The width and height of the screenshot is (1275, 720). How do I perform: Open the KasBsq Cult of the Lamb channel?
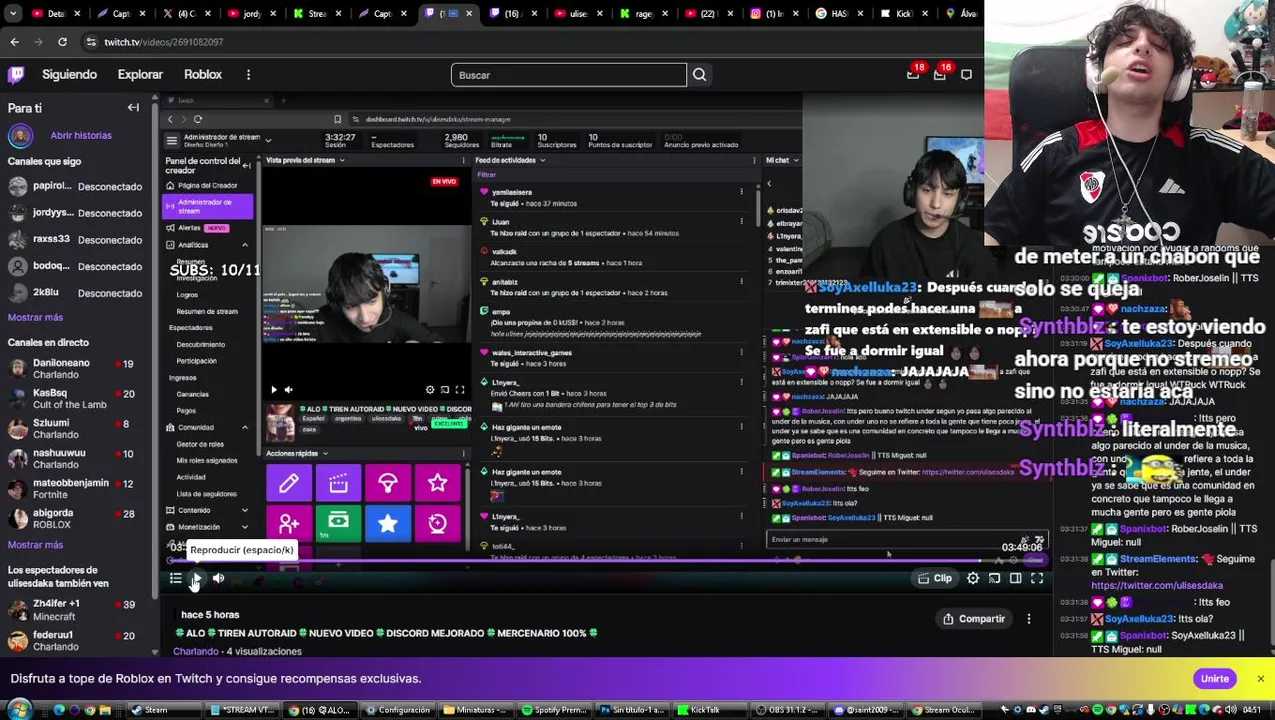tap(75, 399)
